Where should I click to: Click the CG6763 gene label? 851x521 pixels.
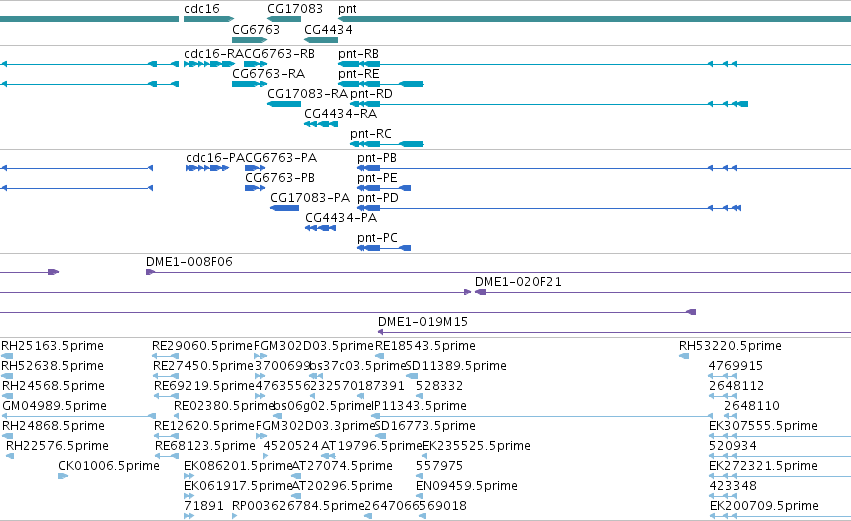[256, 29]
